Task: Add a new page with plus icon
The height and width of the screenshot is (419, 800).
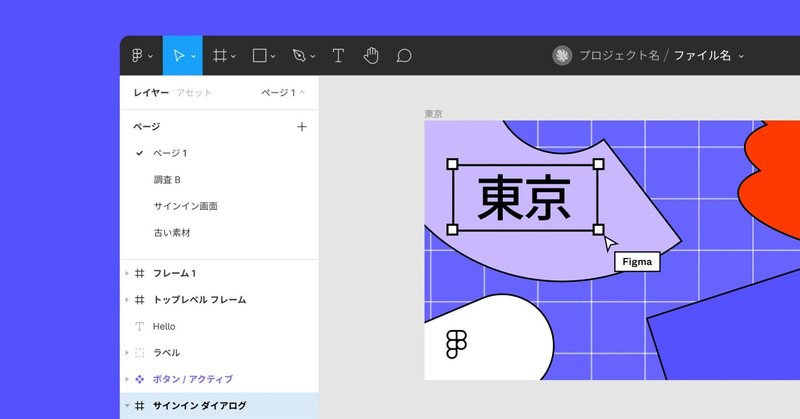Action: click(302, 127)
